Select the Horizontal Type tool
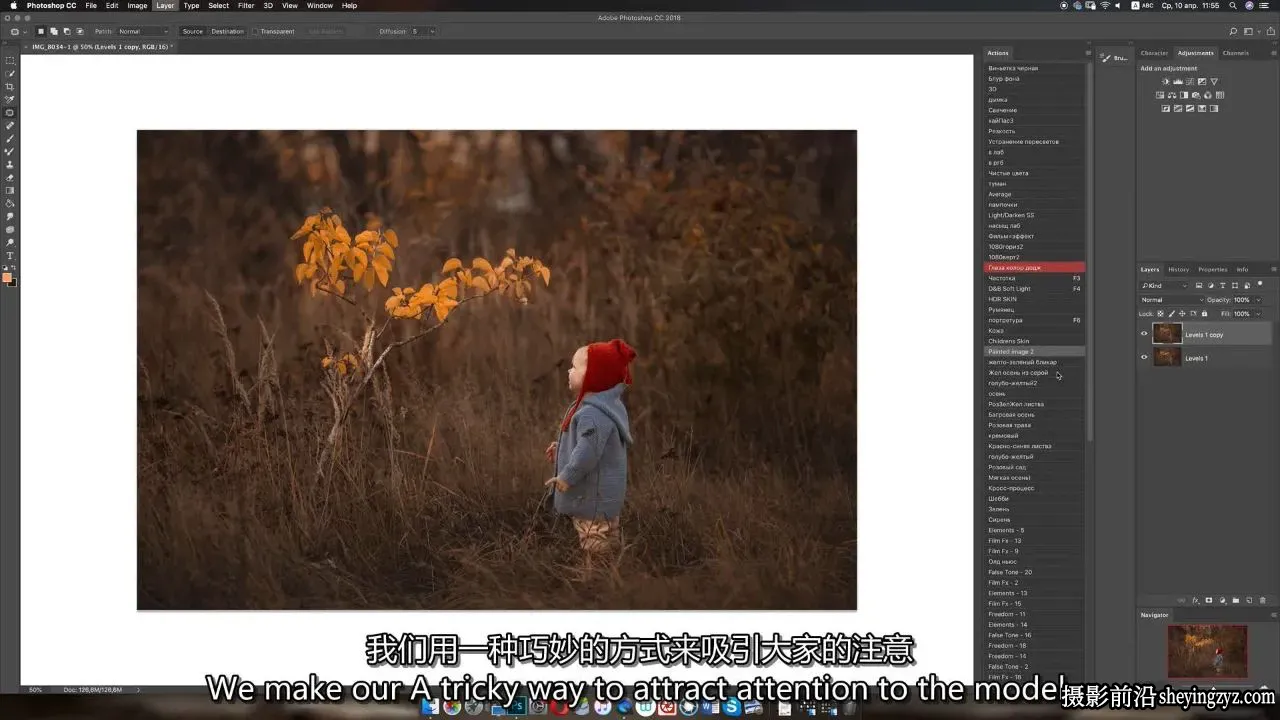This screenshot has width=1280, height=720. coord(10,256)
